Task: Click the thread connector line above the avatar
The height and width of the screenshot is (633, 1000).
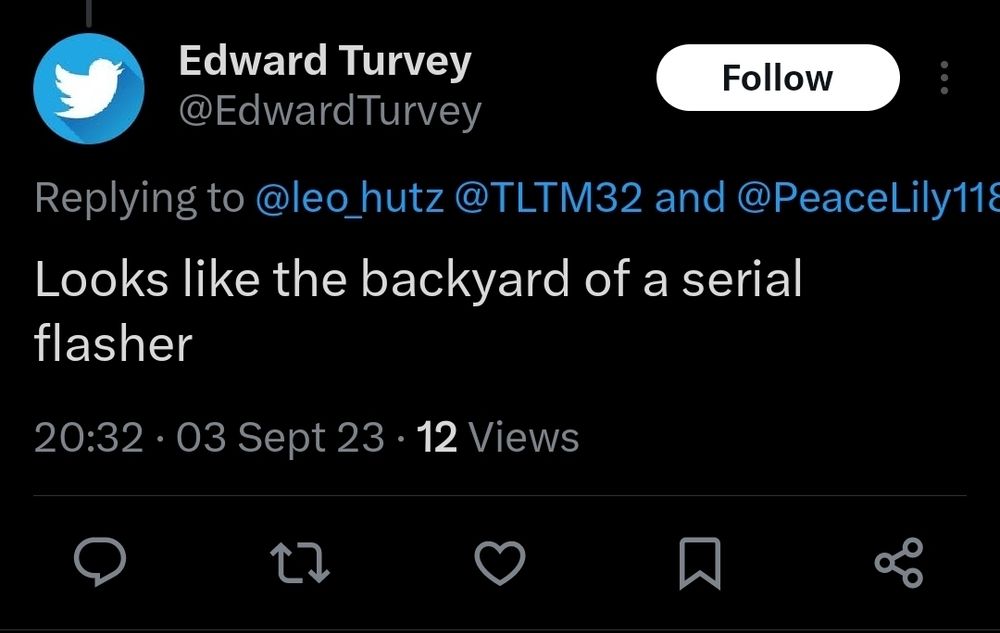Action: 88,12
